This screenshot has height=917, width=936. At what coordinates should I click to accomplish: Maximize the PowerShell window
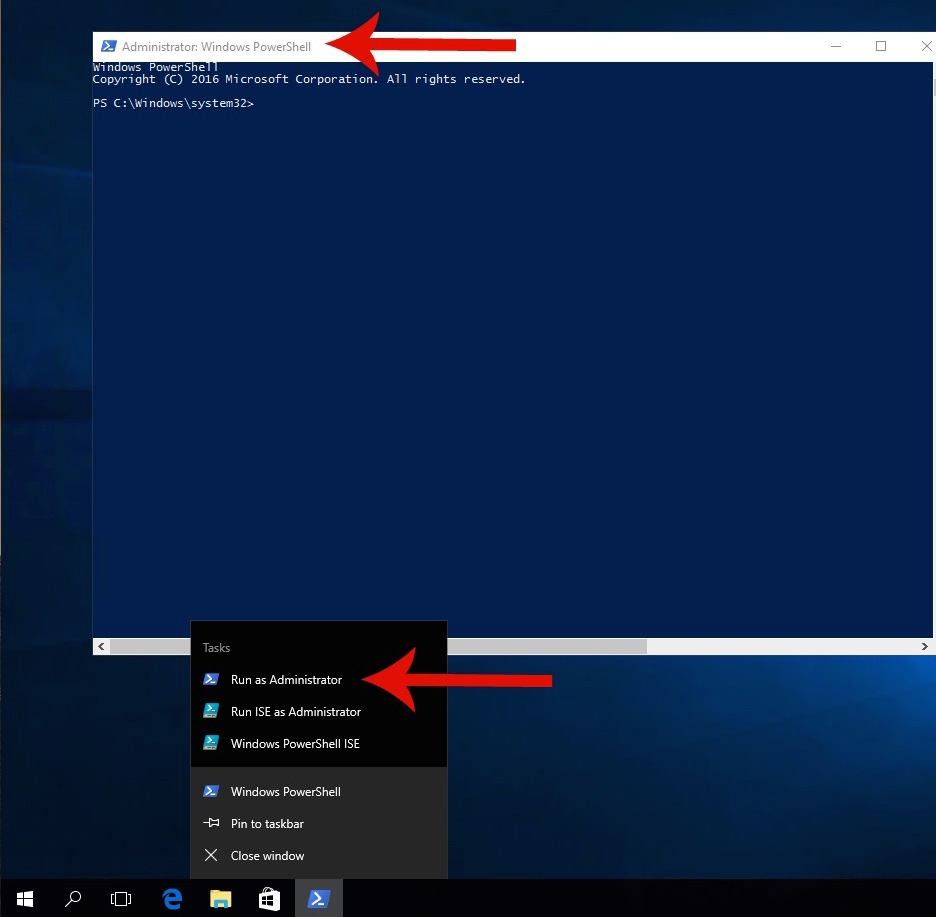pos(881,47)
